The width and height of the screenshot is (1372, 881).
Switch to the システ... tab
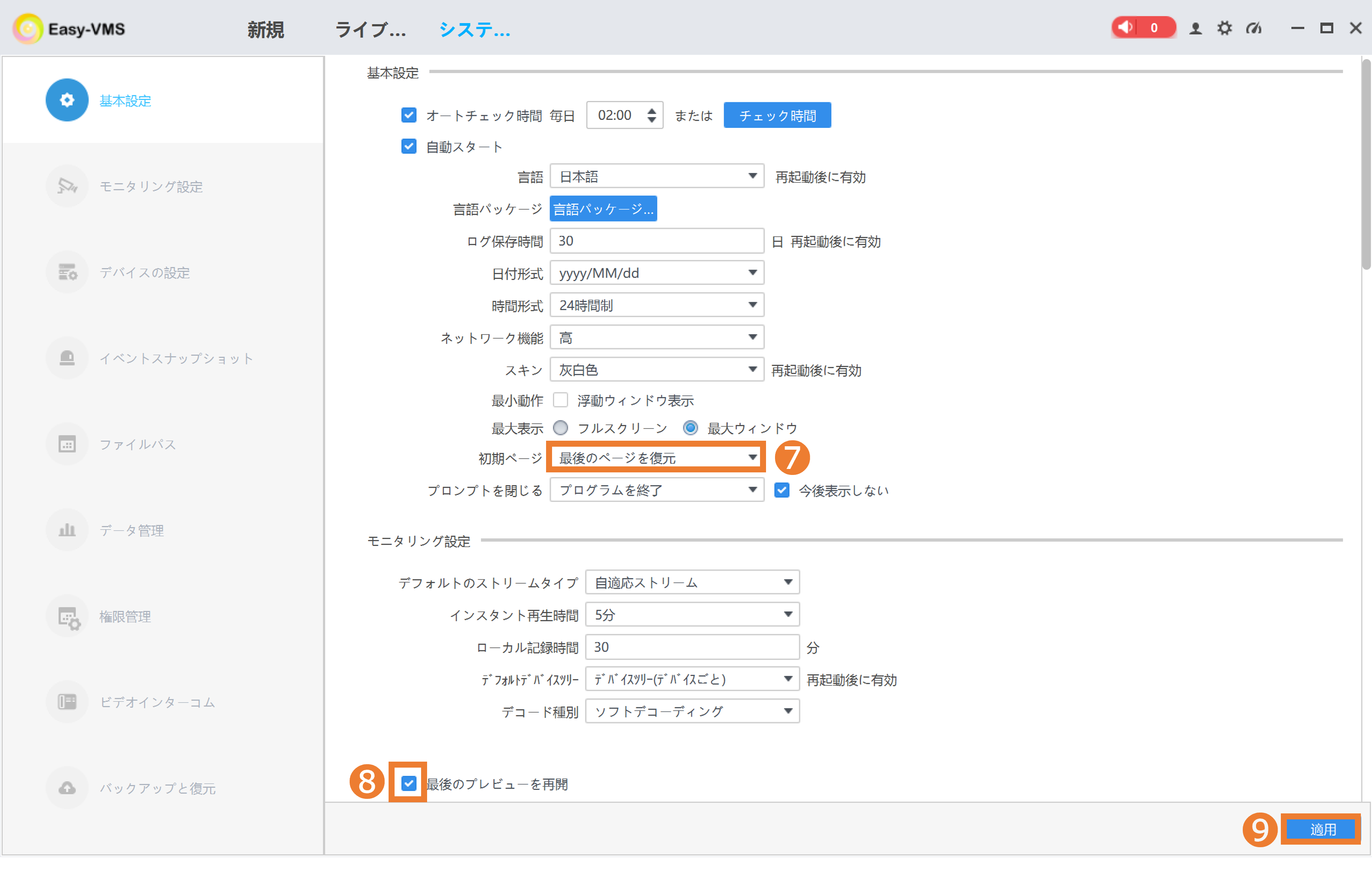[x=475, y=29]
